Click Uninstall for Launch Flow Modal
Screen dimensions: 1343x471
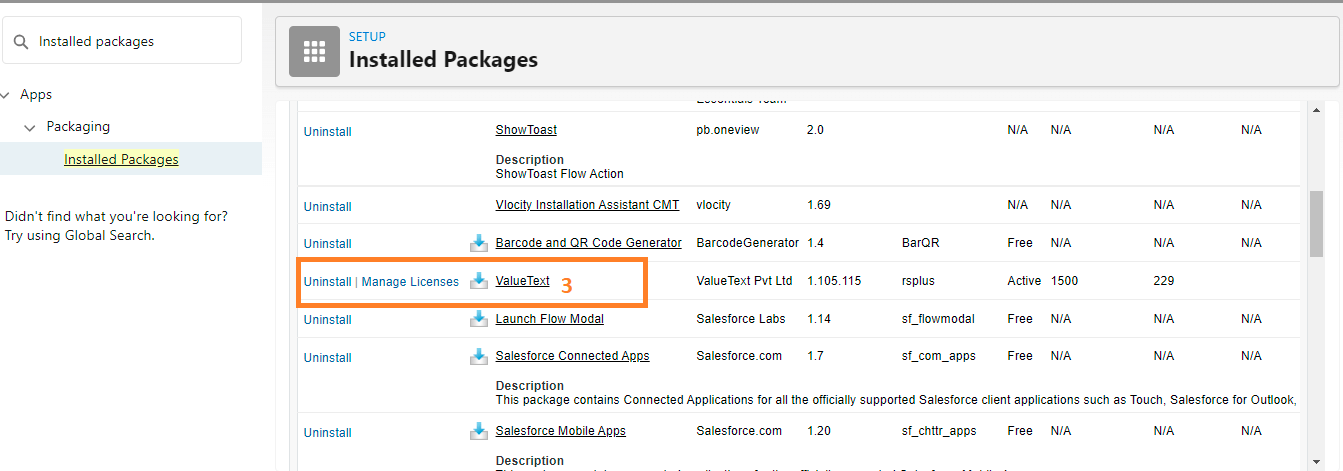coord(328,319)
